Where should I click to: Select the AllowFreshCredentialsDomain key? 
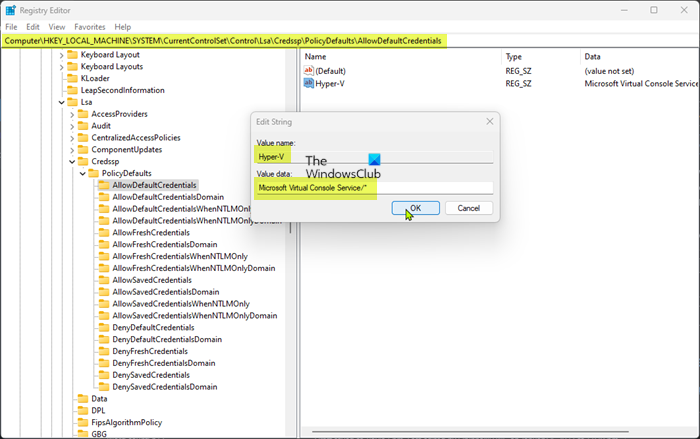[165, 244]
